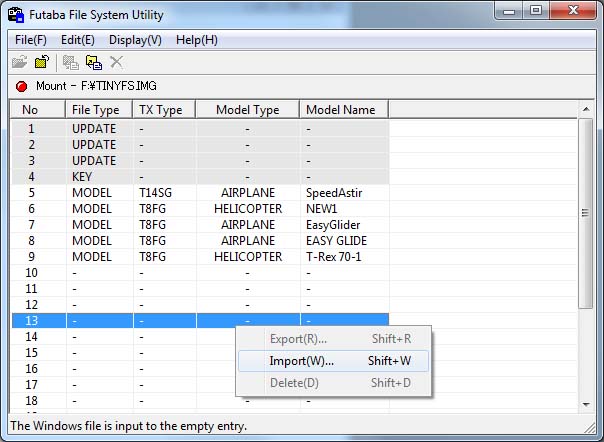Open the Help(H) menu
Viewport: 604px width, 442px height.
(x=197, y=40)
